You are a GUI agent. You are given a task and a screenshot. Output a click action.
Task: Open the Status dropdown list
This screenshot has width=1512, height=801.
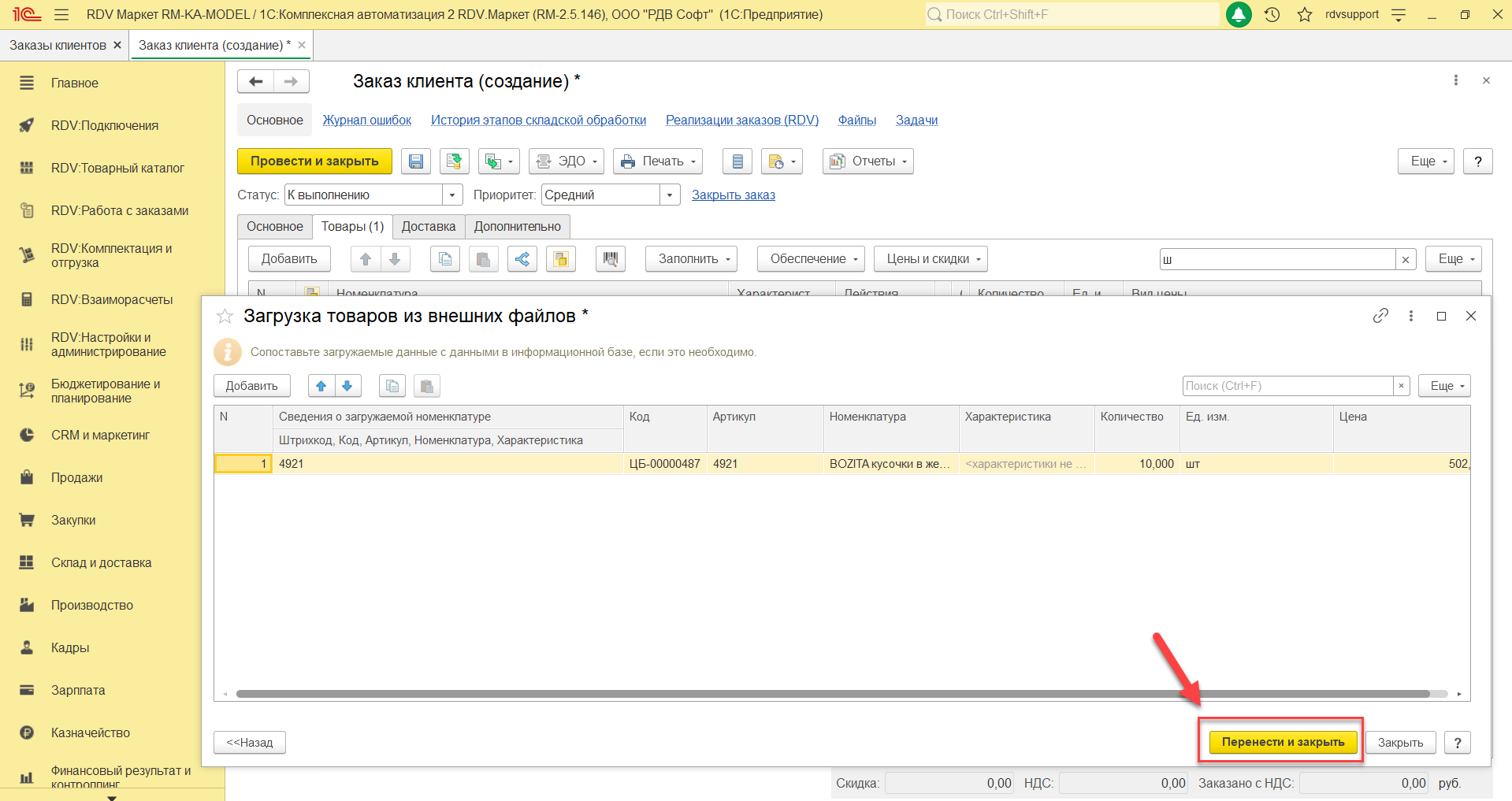tap(451, 195)
